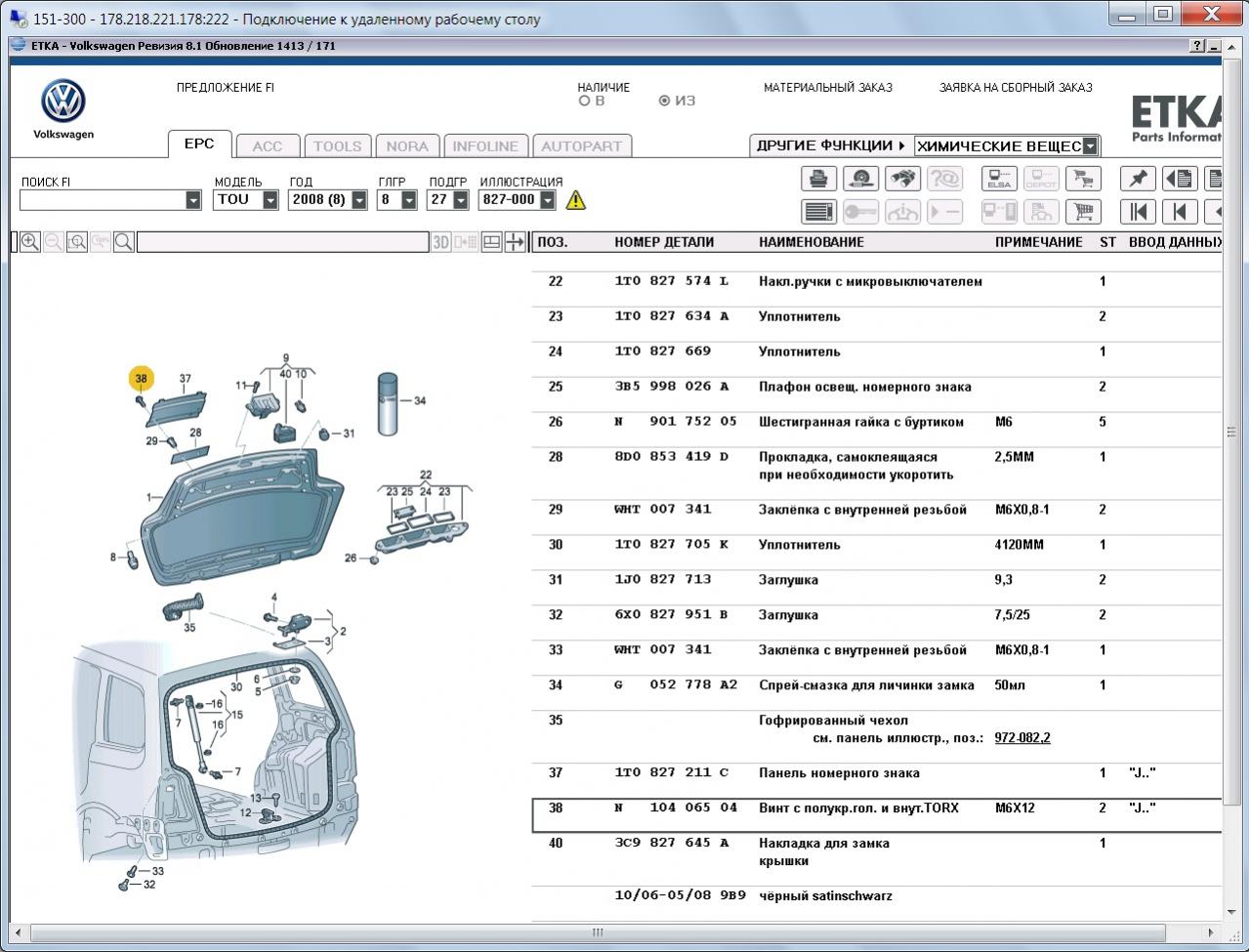Open the 972-082,2 illustration link
Screen dimensions: 1249x952
point(1022,738)
